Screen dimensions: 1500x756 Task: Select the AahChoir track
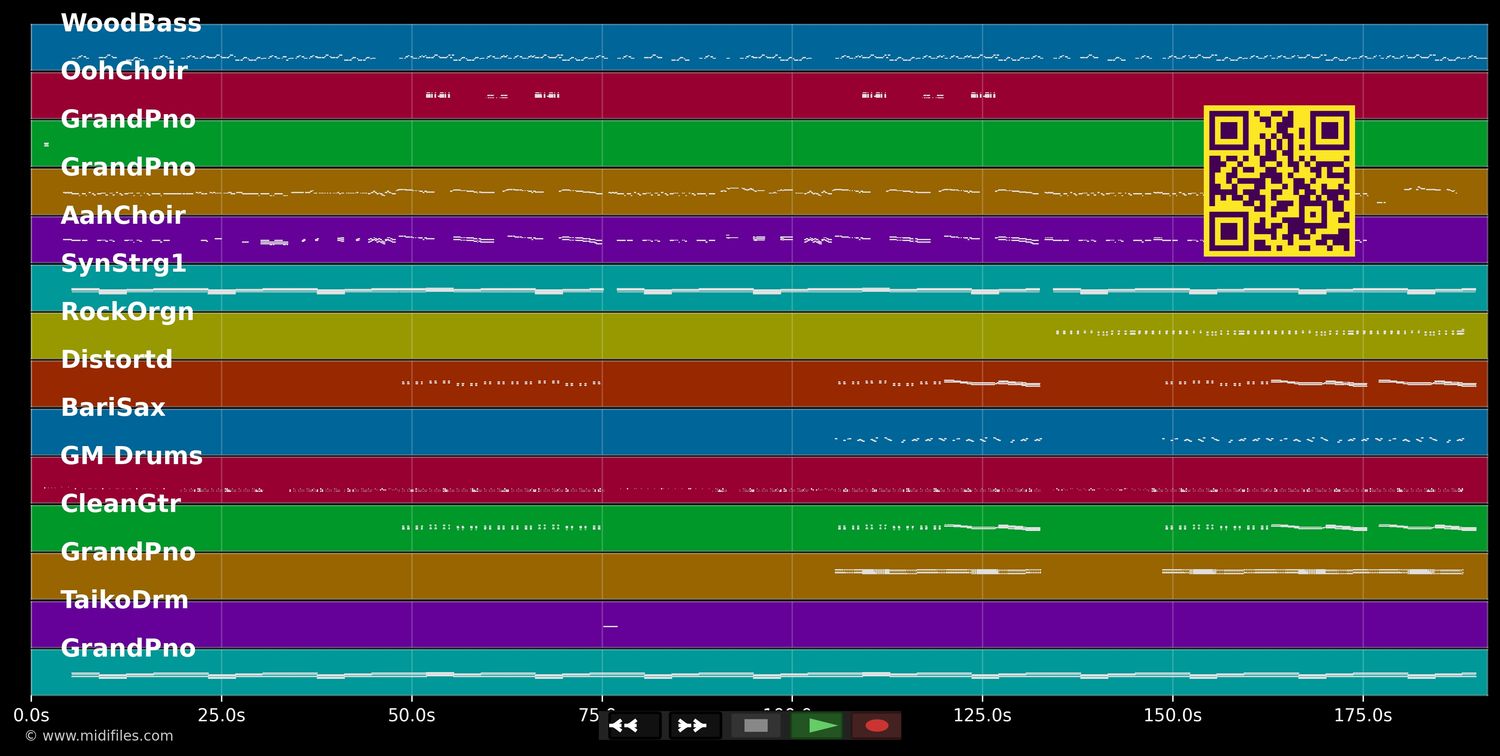tap(123, 215)
